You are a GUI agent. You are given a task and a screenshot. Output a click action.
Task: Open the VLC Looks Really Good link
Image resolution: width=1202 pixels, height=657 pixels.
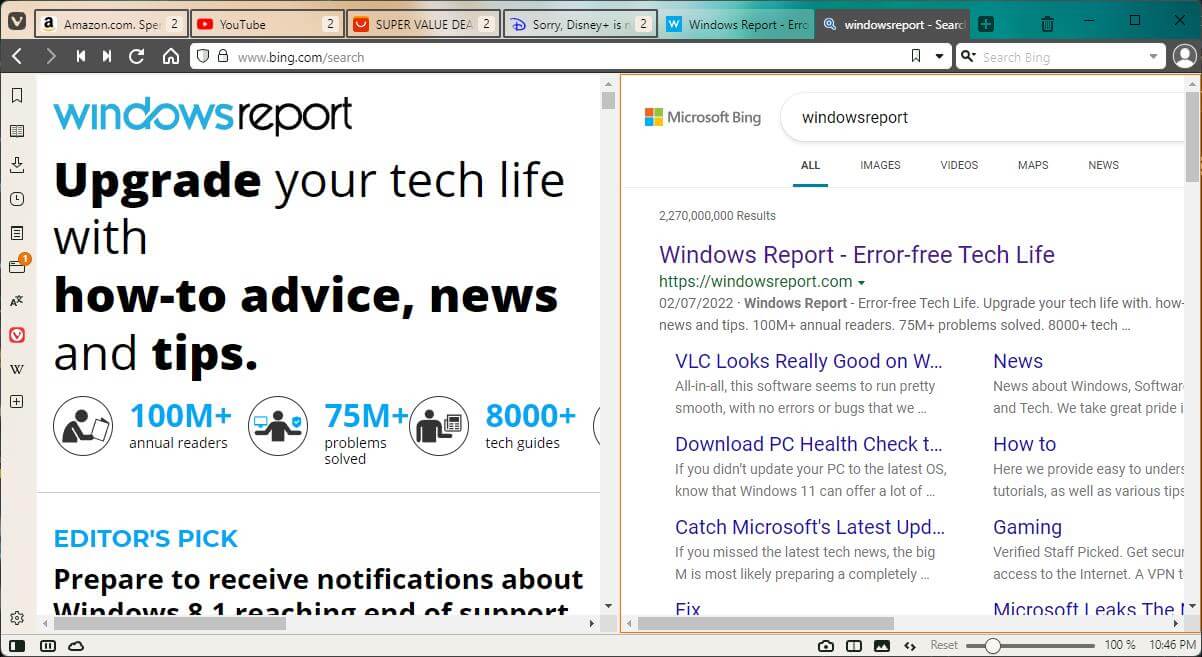(809, 361)
